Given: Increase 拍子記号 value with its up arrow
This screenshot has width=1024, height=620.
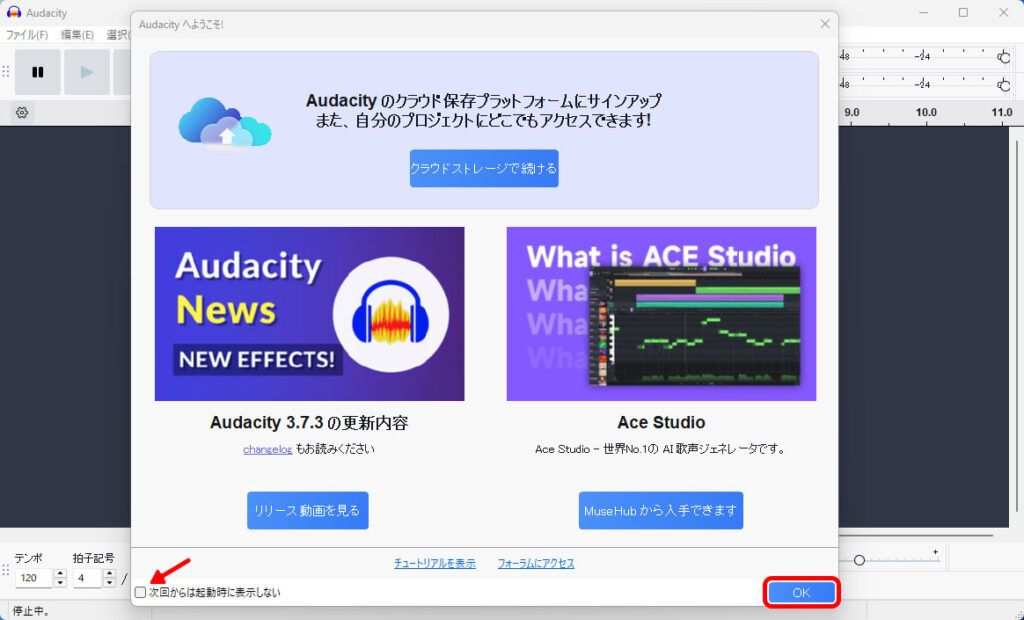Looking at the screenshot, I should pyautogui.click(x=110, y=574).
